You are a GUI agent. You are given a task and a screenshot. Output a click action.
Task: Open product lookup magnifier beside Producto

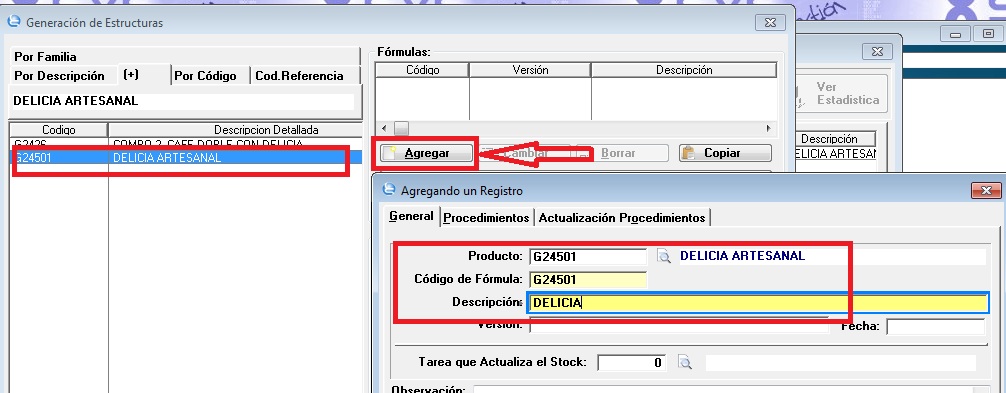tap(663, 256)
